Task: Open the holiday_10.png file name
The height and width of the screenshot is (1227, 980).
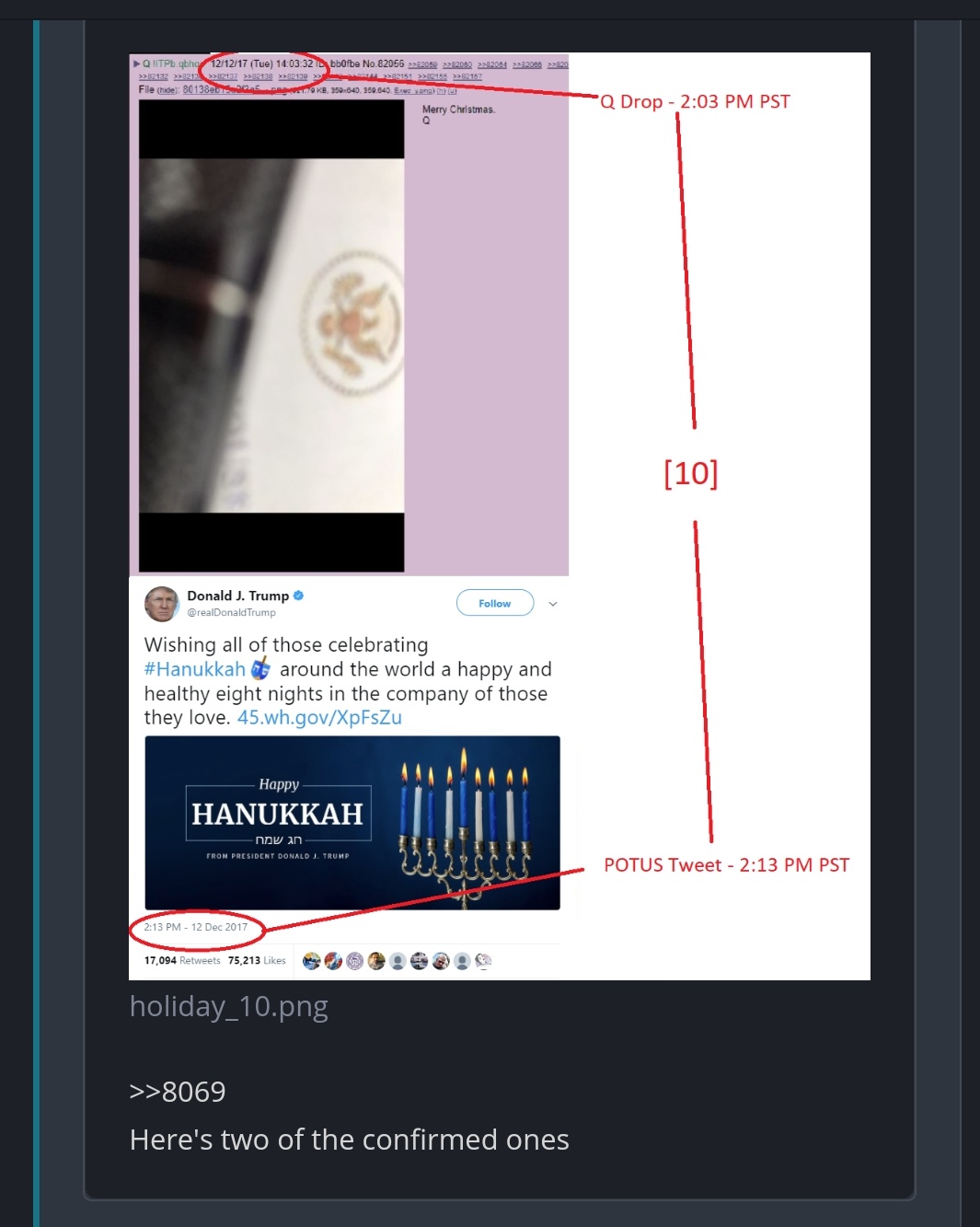Action: click(x=228, y=1006)
